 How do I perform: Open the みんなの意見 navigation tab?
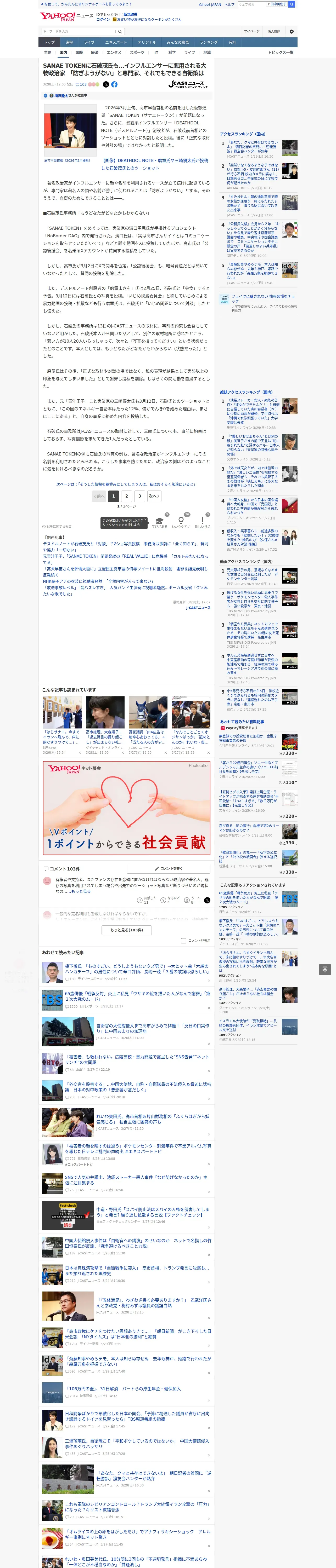pyautogui.click(x=178, y=43)
